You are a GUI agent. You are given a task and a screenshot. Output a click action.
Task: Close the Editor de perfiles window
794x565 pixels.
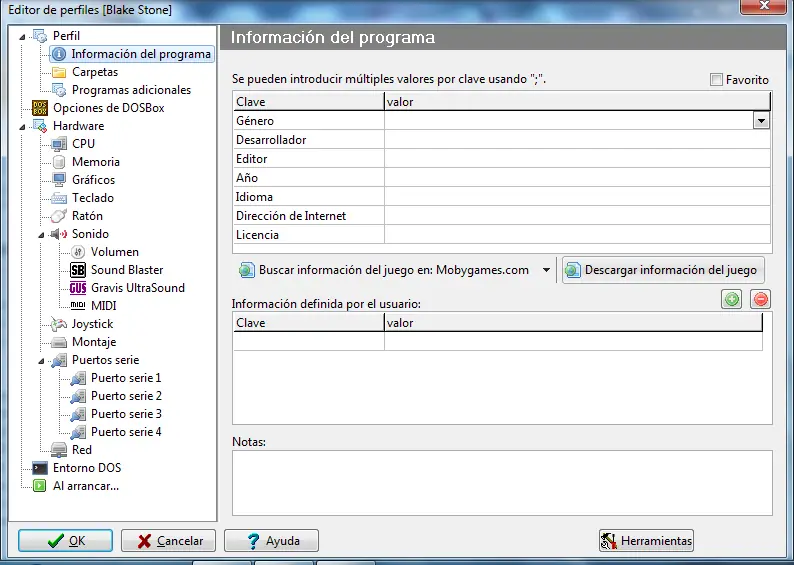764,6
